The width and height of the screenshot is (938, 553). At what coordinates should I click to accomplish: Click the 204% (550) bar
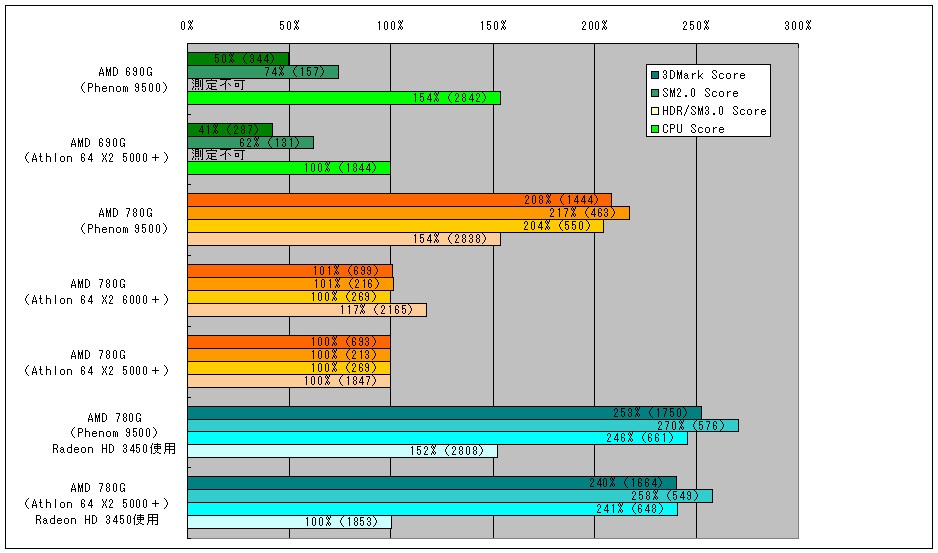(x=395, y=226)
